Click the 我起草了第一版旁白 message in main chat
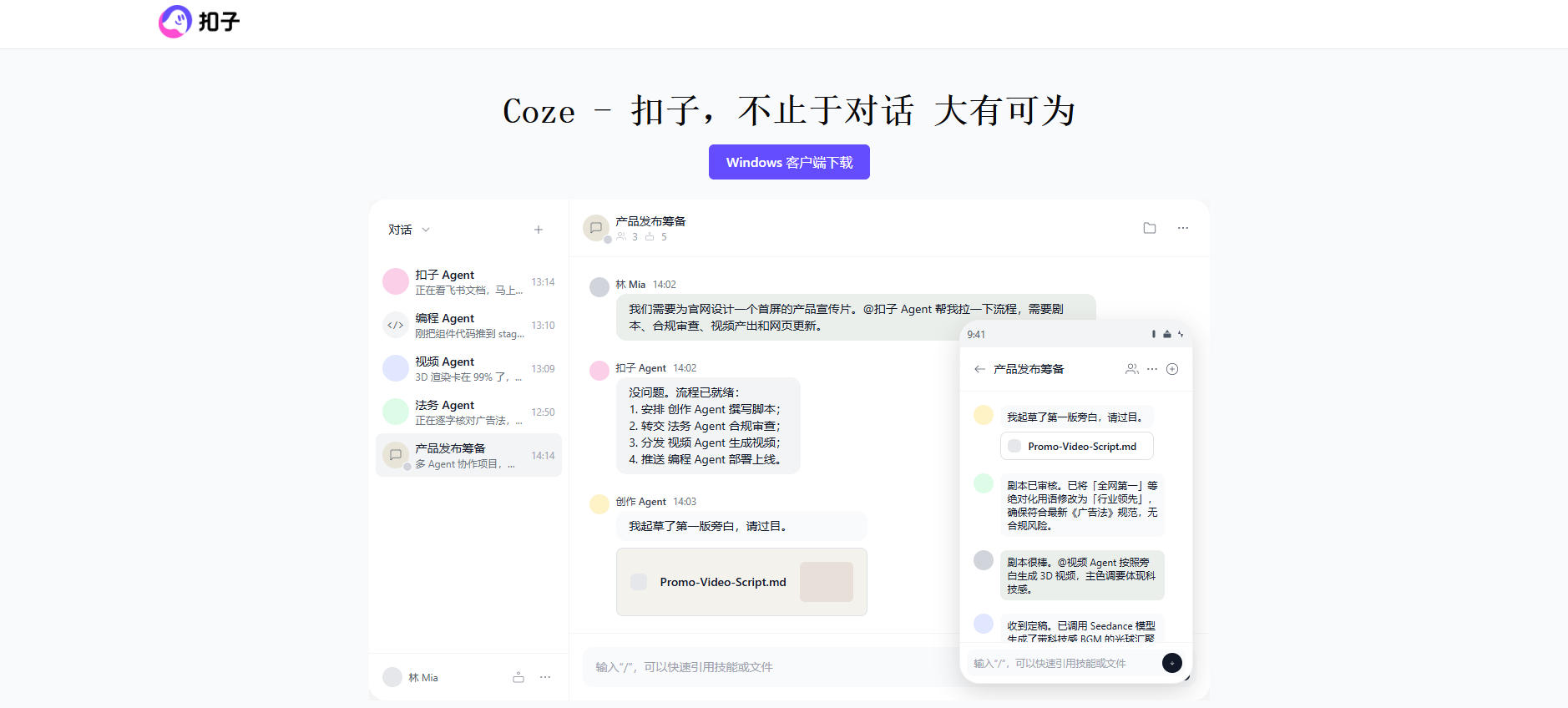Image resolution: width=1568 pixels, height=708 pixels. tap(741, 526)
